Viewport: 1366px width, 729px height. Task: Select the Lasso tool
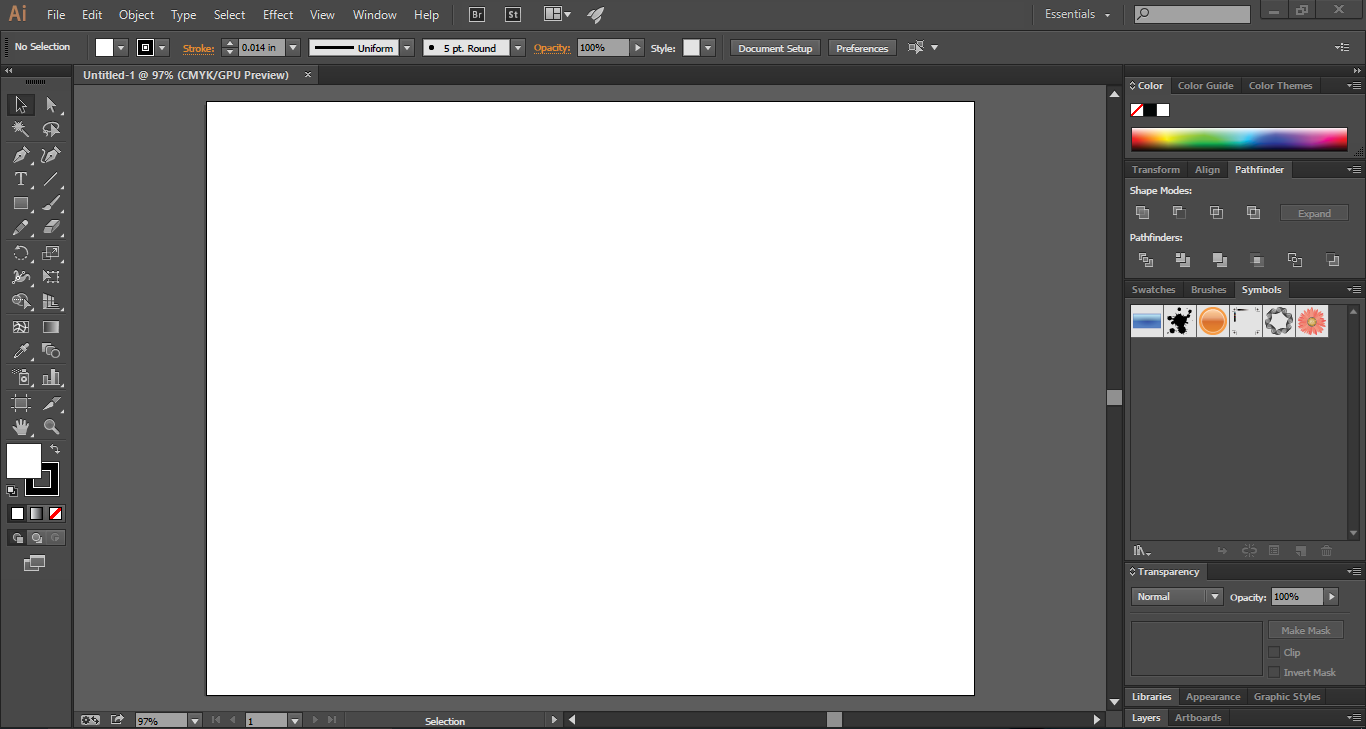coord(52,130)
